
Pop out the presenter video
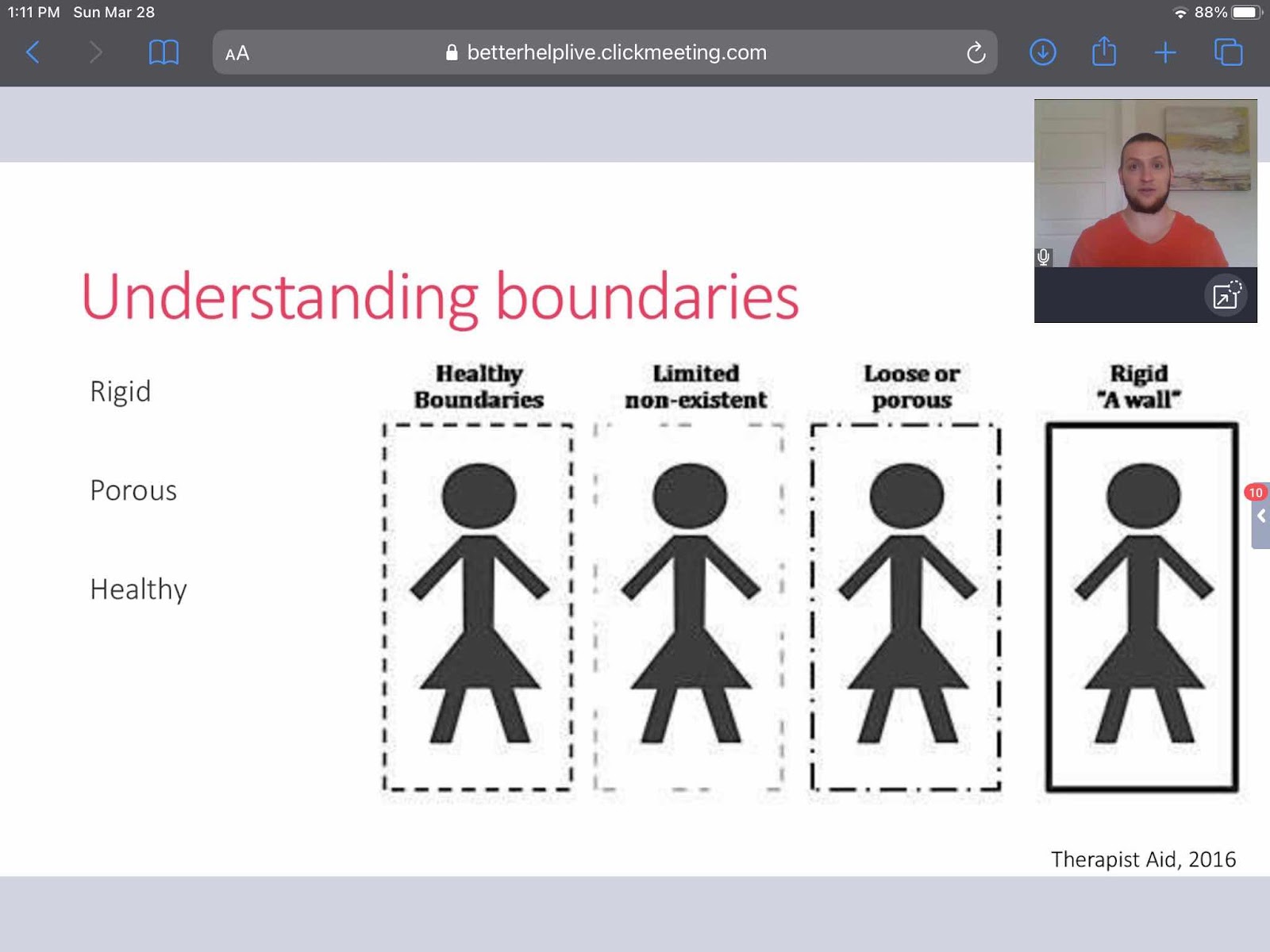tap(1226, 295)
